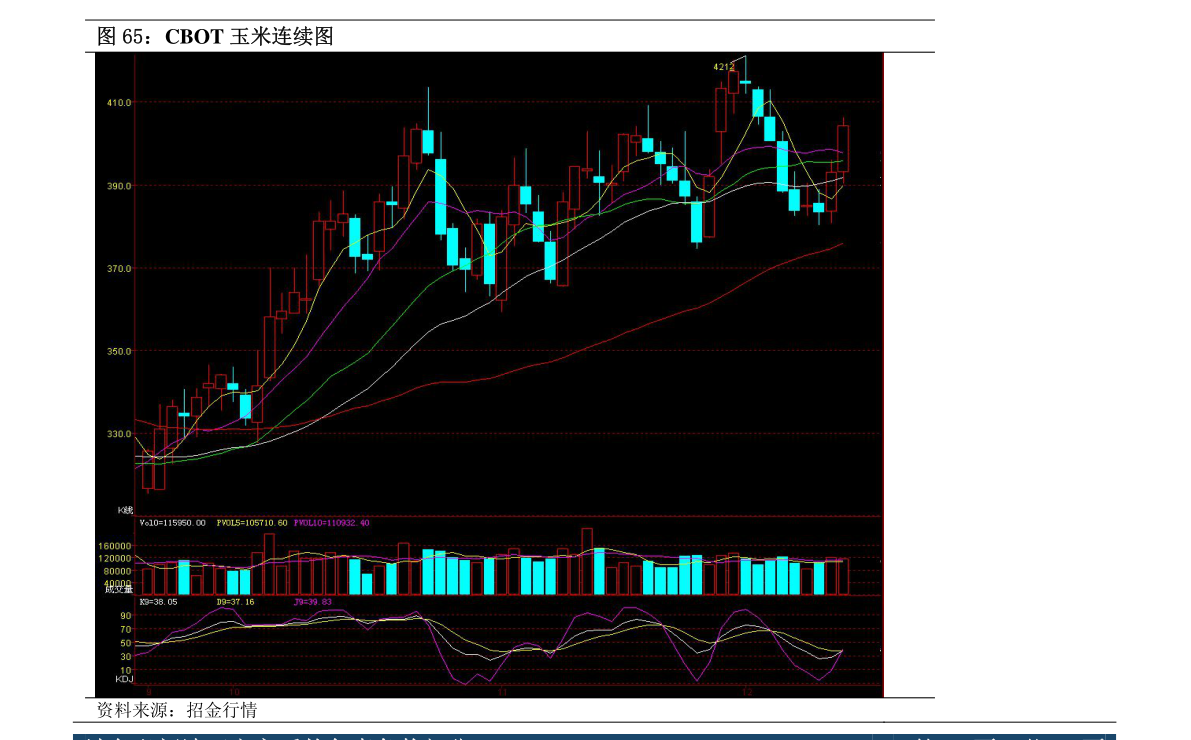Screen dimensions: 1191x740
Task: Select the KDJ indicator panel label
Action: click(x=124, y=678)
